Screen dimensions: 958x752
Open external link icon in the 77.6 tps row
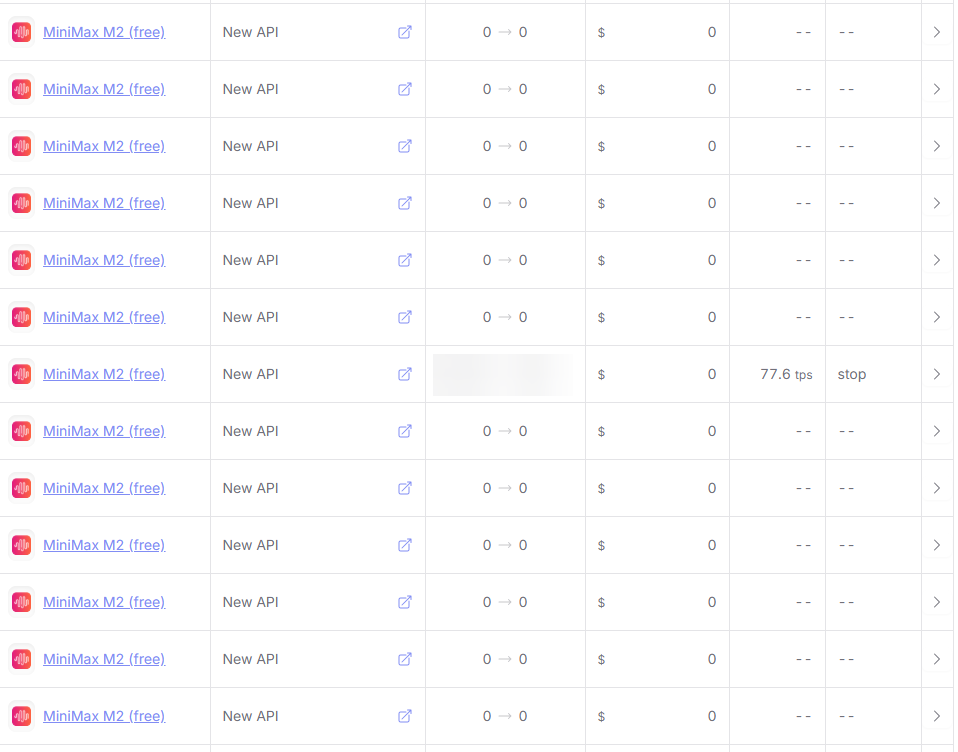(x=404, y=374)
